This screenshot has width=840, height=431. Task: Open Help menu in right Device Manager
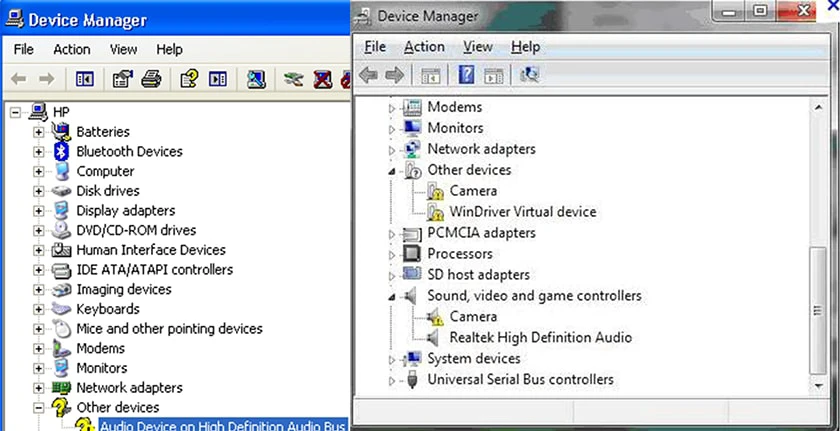(526, 47)
